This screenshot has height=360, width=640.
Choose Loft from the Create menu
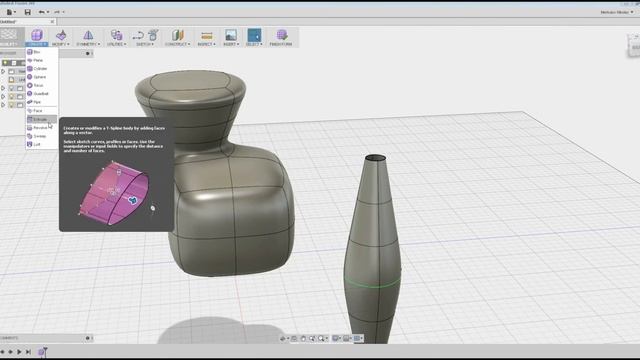pyautogui.click(x=42, y=144)
